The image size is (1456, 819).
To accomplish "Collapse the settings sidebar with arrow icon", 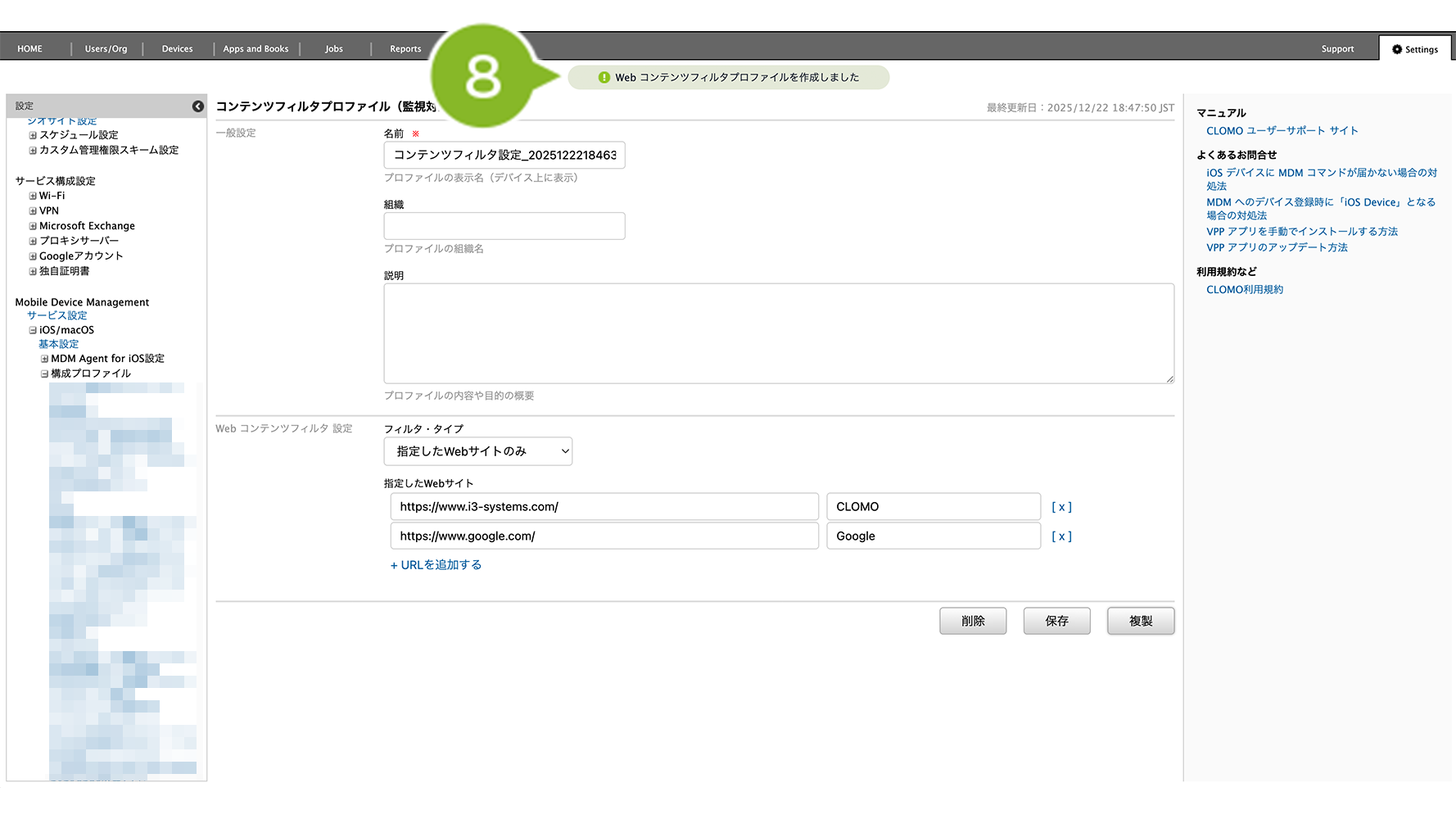I will tap(197, 106).
